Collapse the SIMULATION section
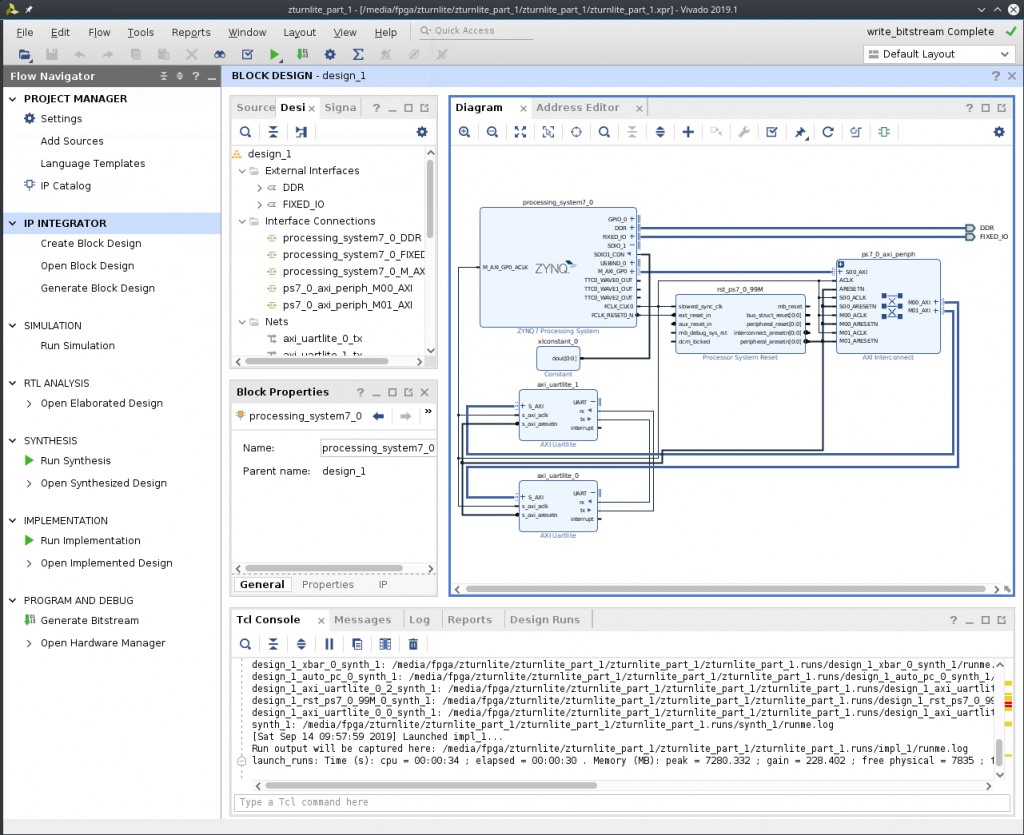Screen dimensions: 1024x835 (x=12, y=326)
